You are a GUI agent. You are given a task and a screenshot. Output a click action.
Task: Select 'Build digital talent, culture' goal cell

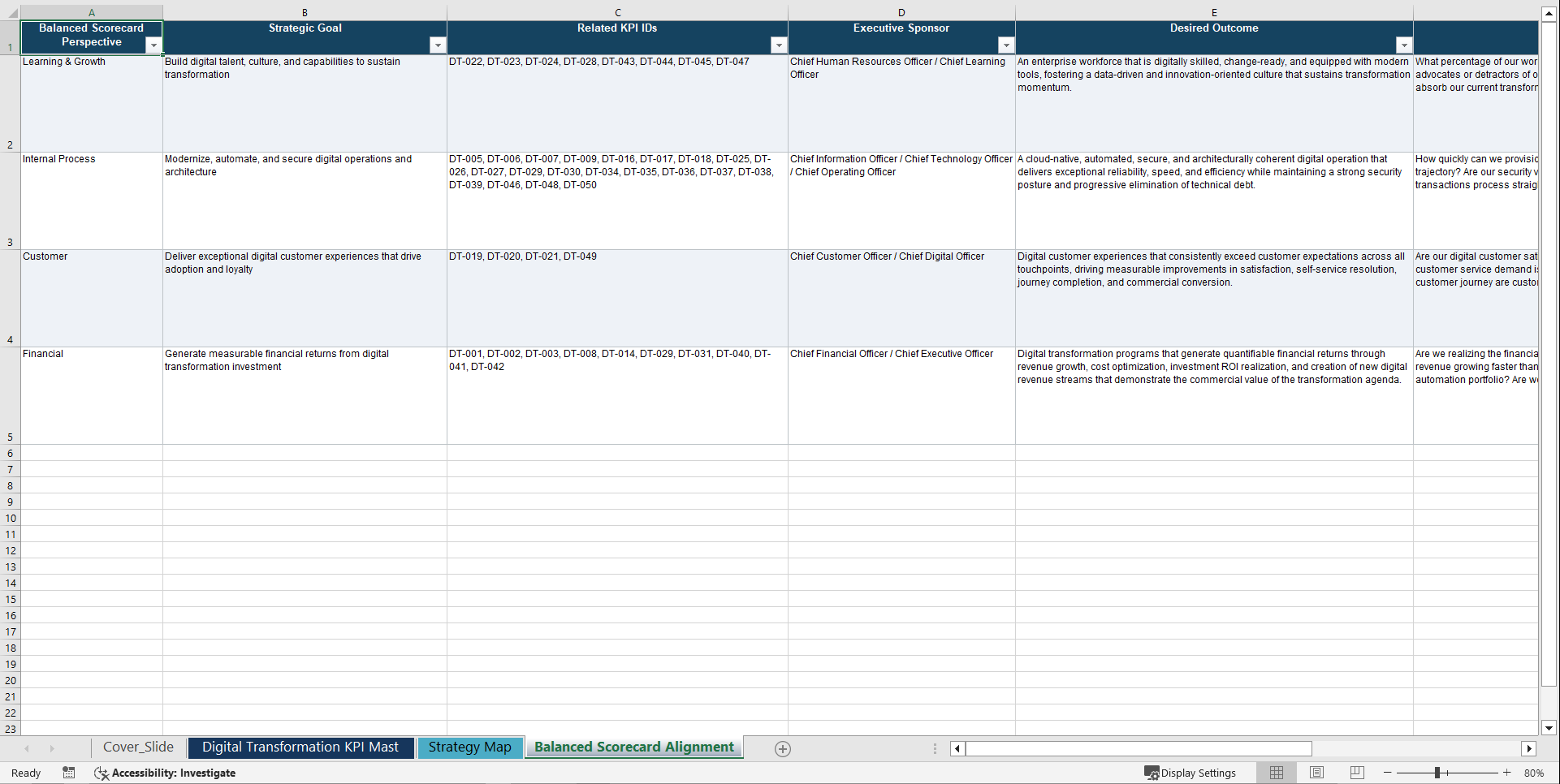(x=305, y=103)
